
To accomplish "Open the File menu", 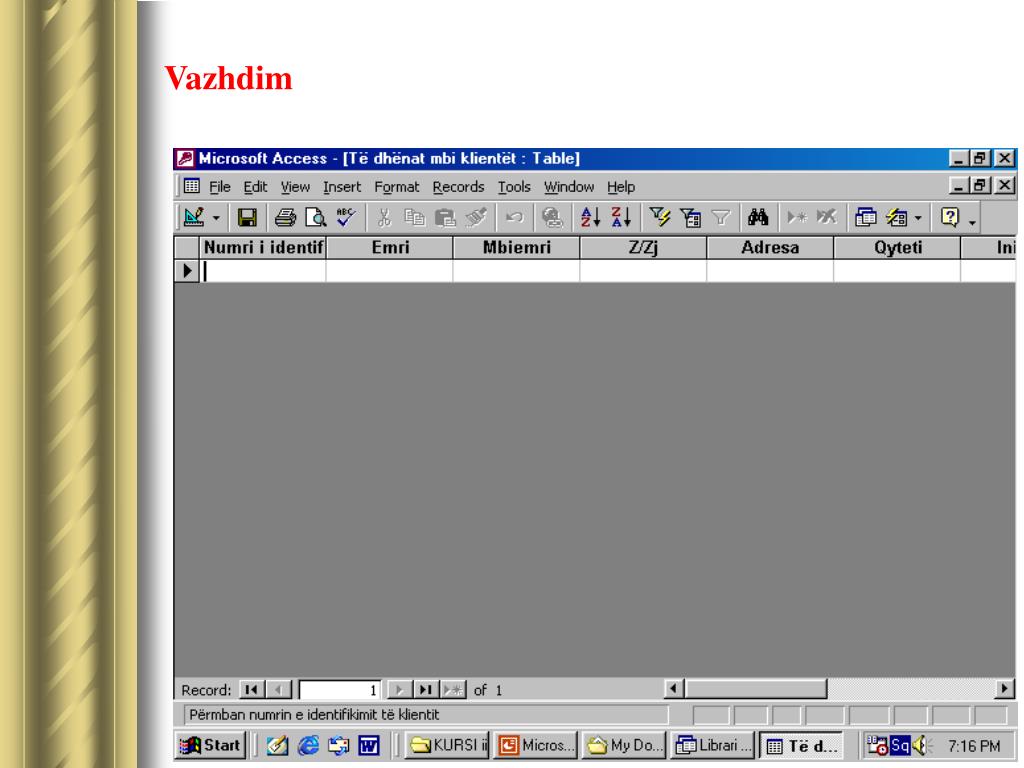I will 220,187.
